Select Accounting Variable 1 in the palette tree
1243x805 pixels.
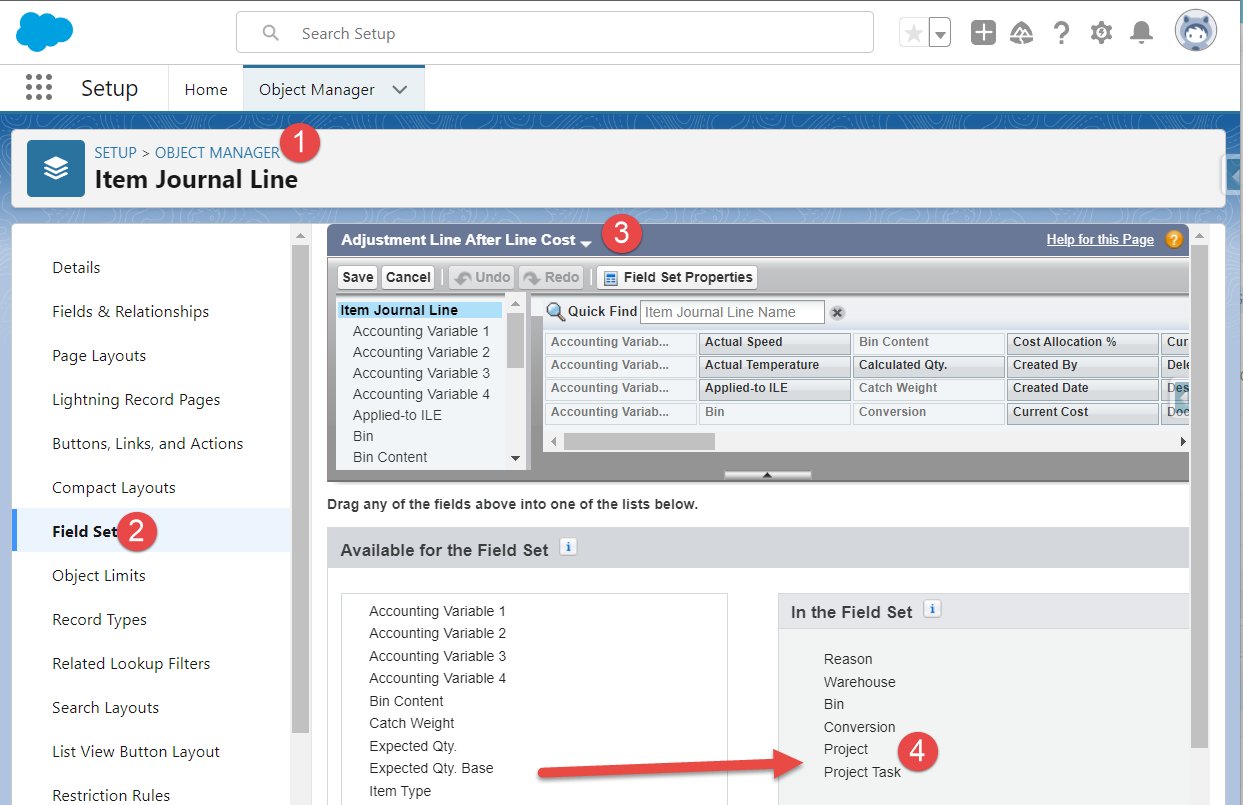(x=421, y=331)
